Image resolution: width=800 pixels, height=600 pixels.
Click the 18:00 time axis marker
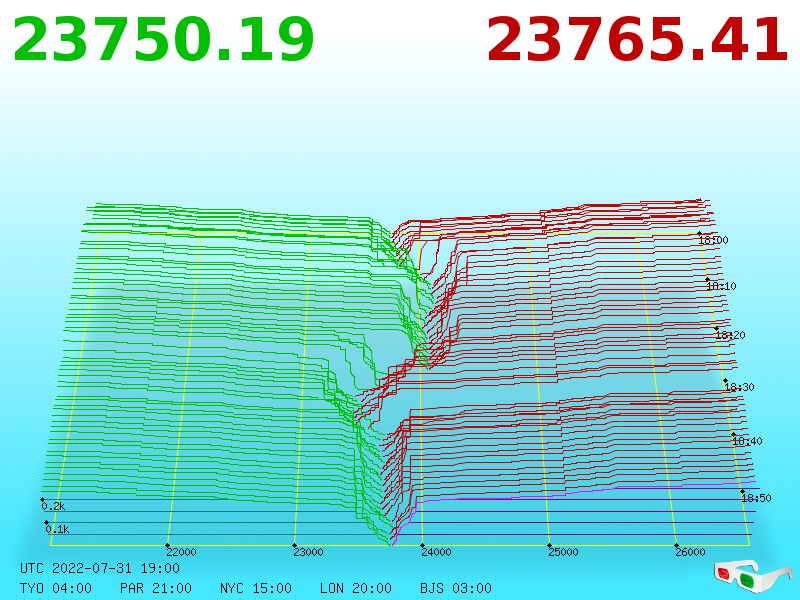713,240
